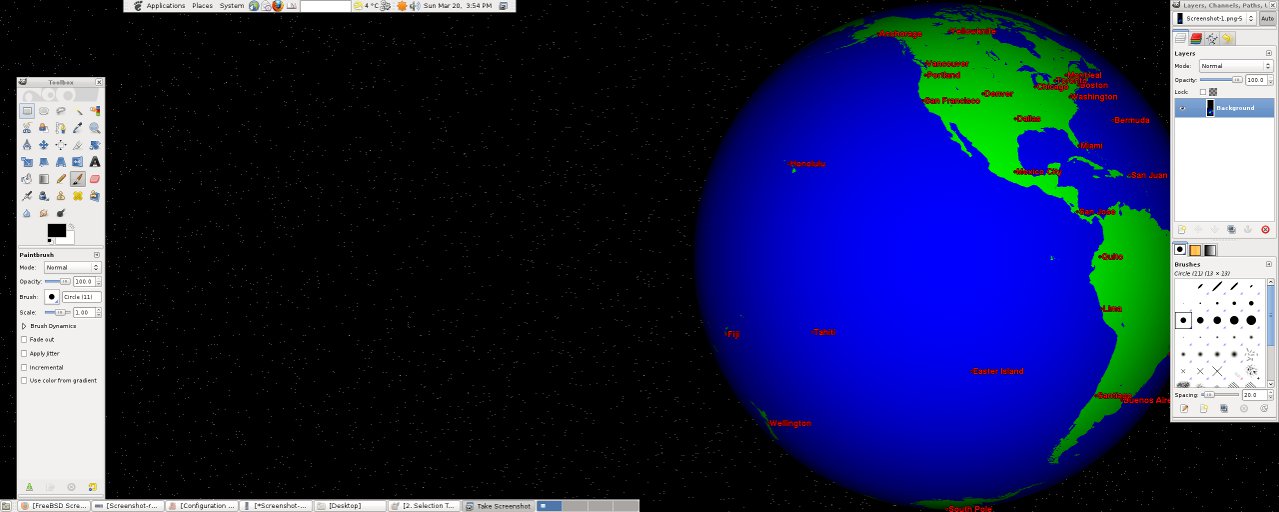Enable the Fade out checkbox
Screen dimensions: 1279x512
(25, 340)
